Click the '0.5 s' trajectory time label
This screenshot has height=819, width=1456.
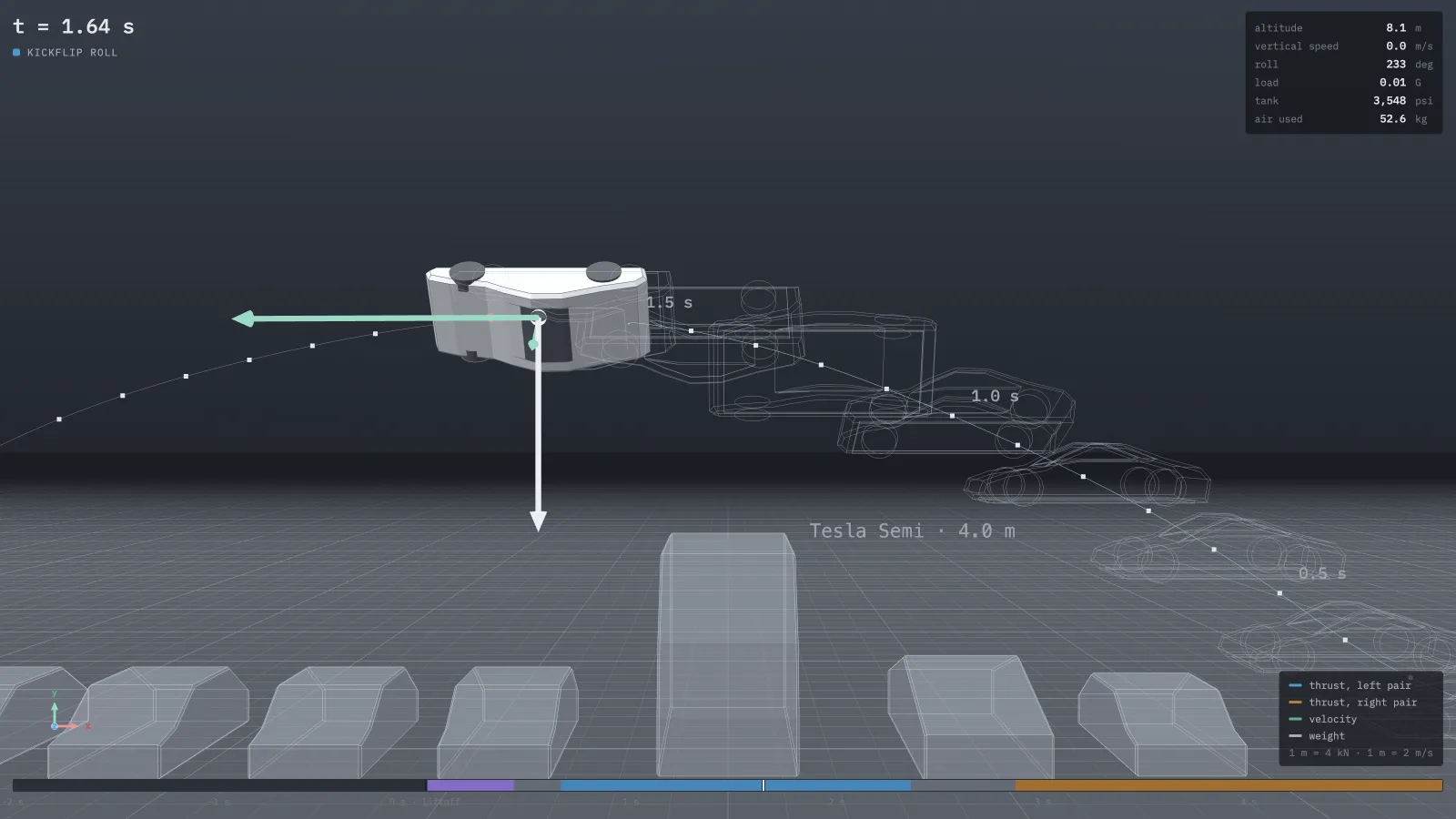(x=1322, y=573)
